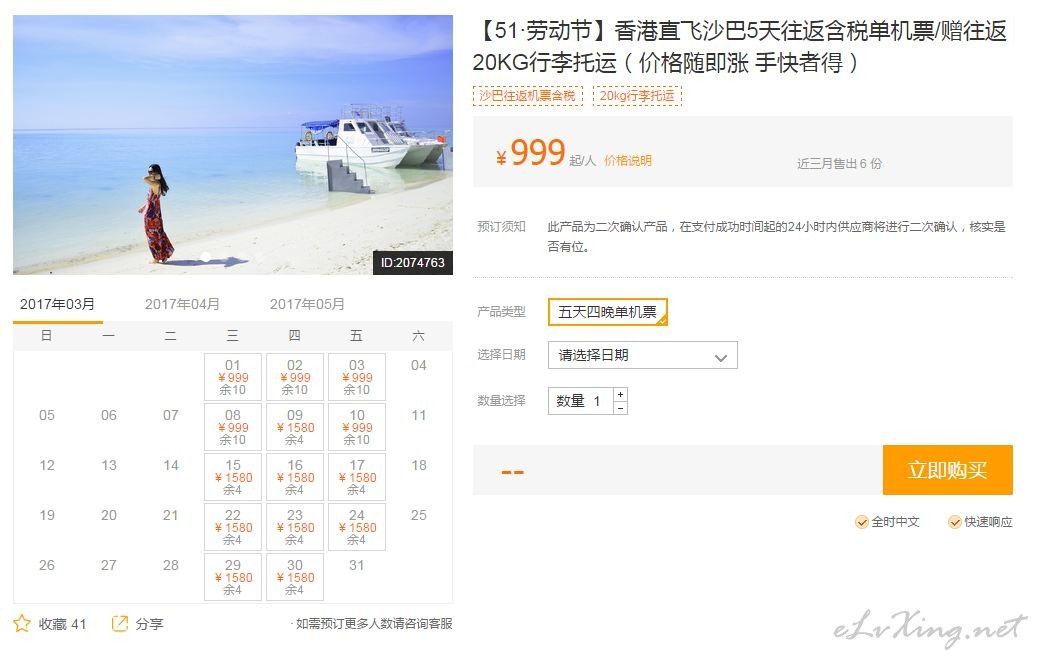Click the 快速响应 checkmark icon
The width and height of the screenshot is (1038, 662).
point(955,522)
